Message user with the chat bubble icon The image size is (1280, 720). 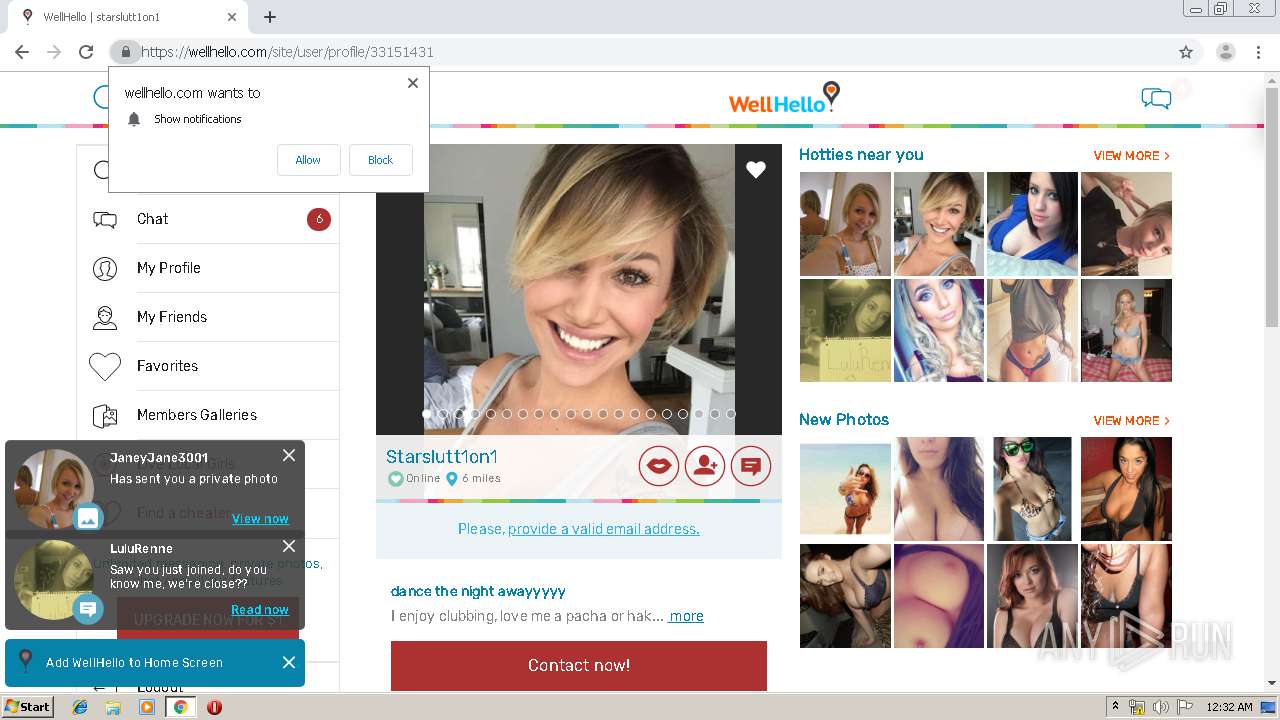click(751, 465)
